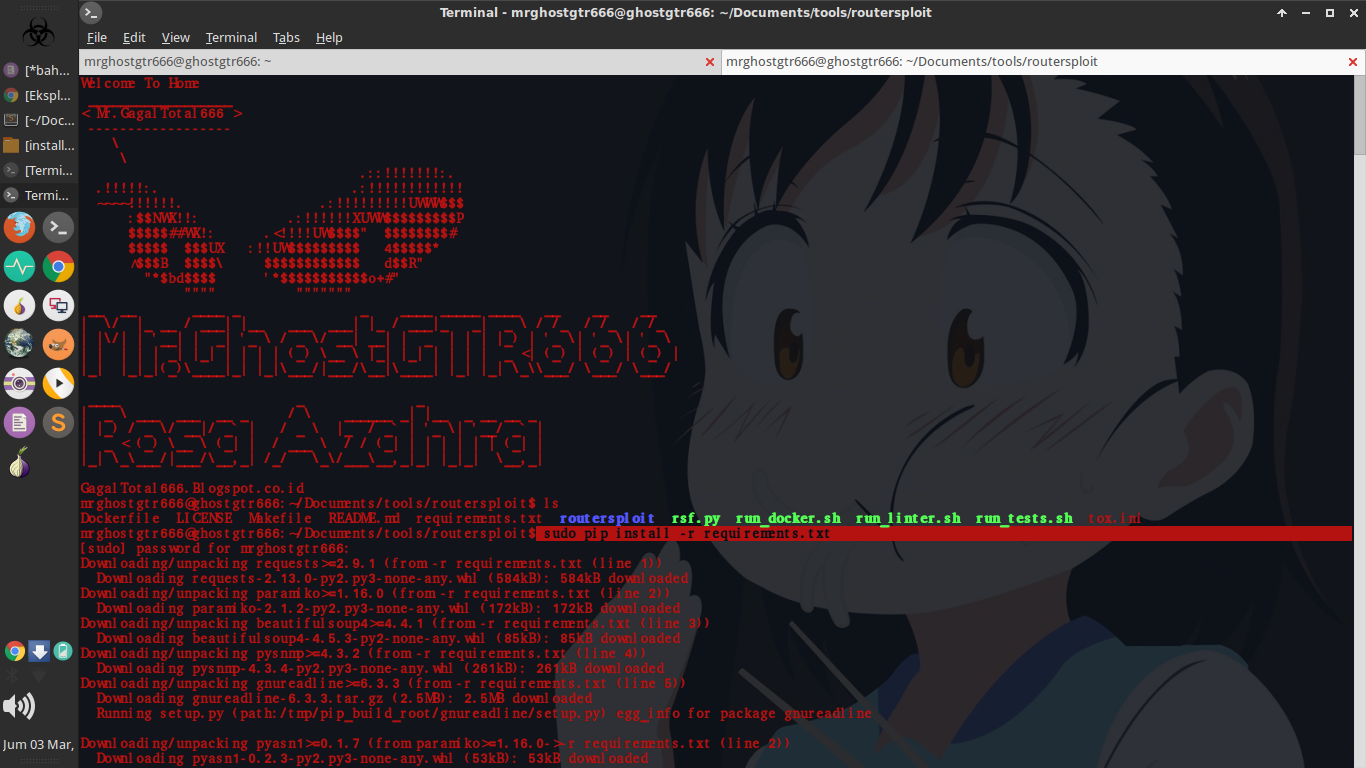Switch to the [~/Doc... window in task list
Screen dimensions: 1366x768
tap(39, 120)
